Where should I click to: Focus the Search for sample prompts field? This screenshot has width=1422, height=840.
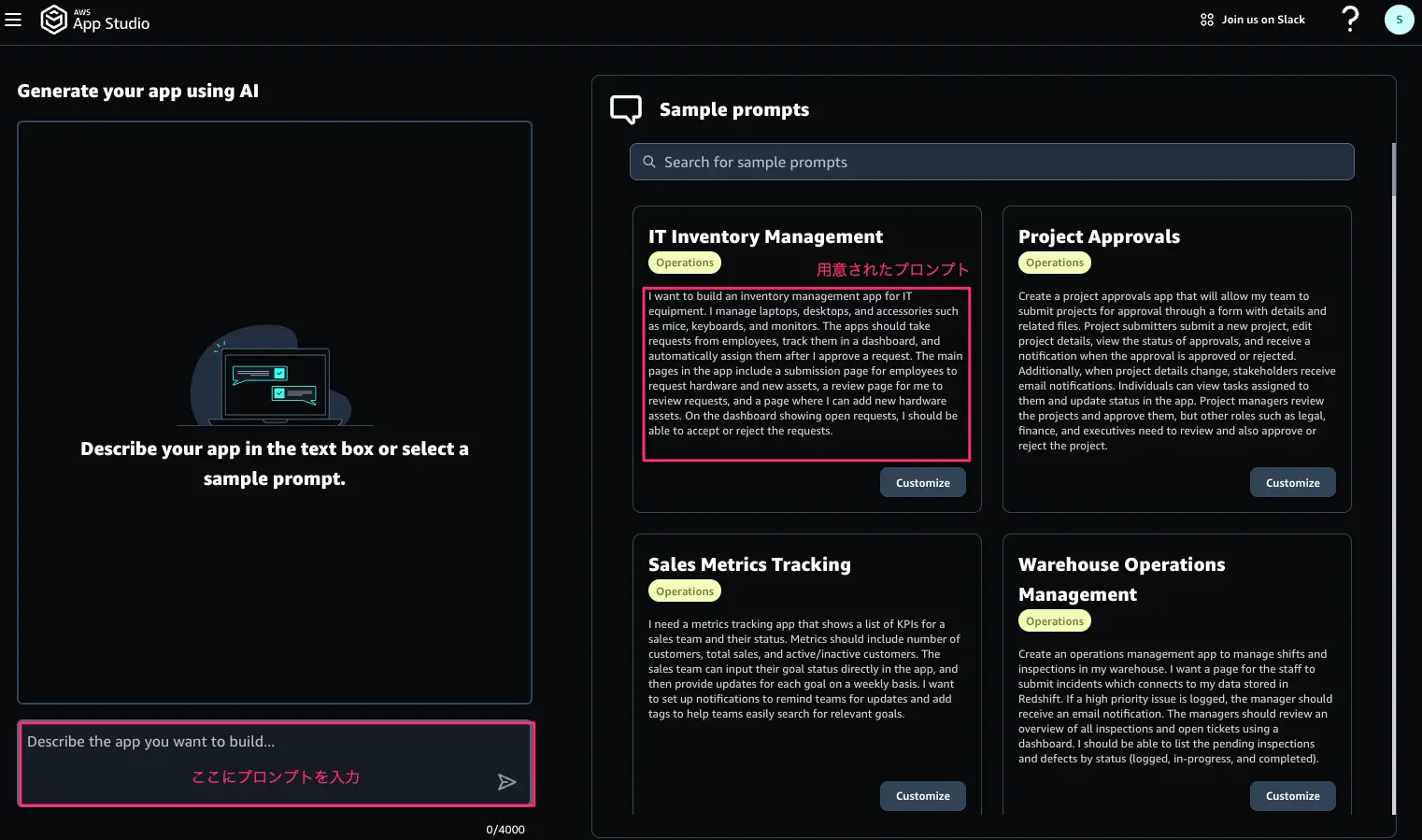point(992,162)
